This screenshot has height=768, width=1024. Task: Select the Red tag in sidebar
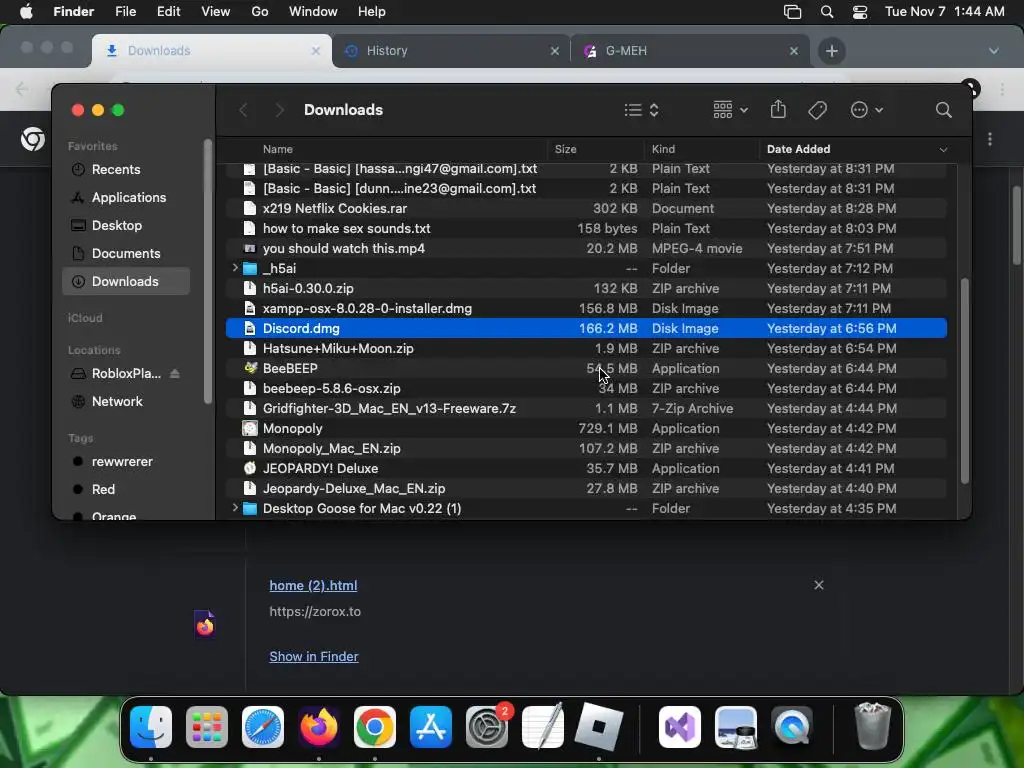tap(126, 489)
